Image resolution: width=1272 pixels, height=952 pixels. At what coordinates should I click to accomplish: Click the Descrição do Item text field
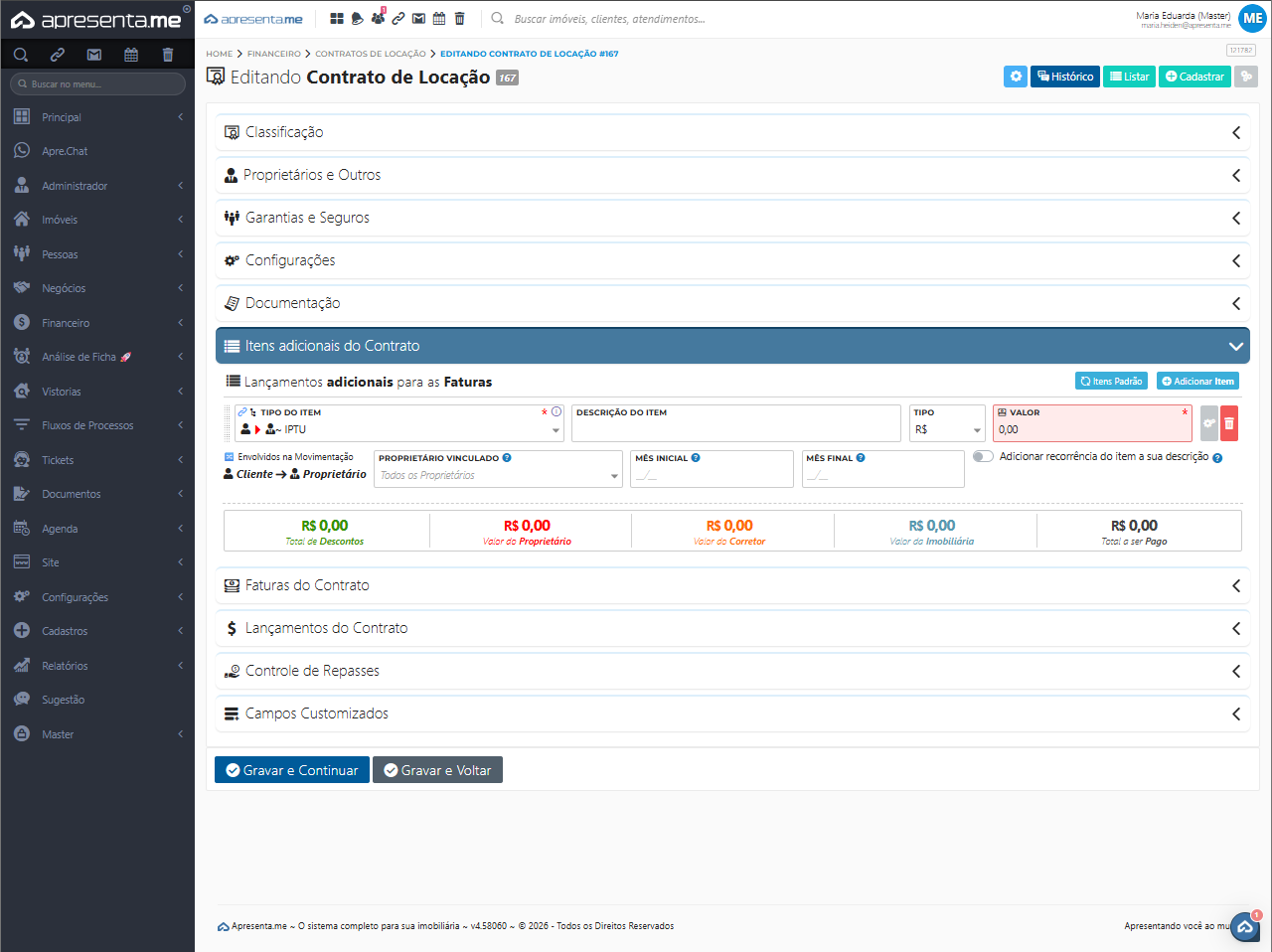coord(735,430)
